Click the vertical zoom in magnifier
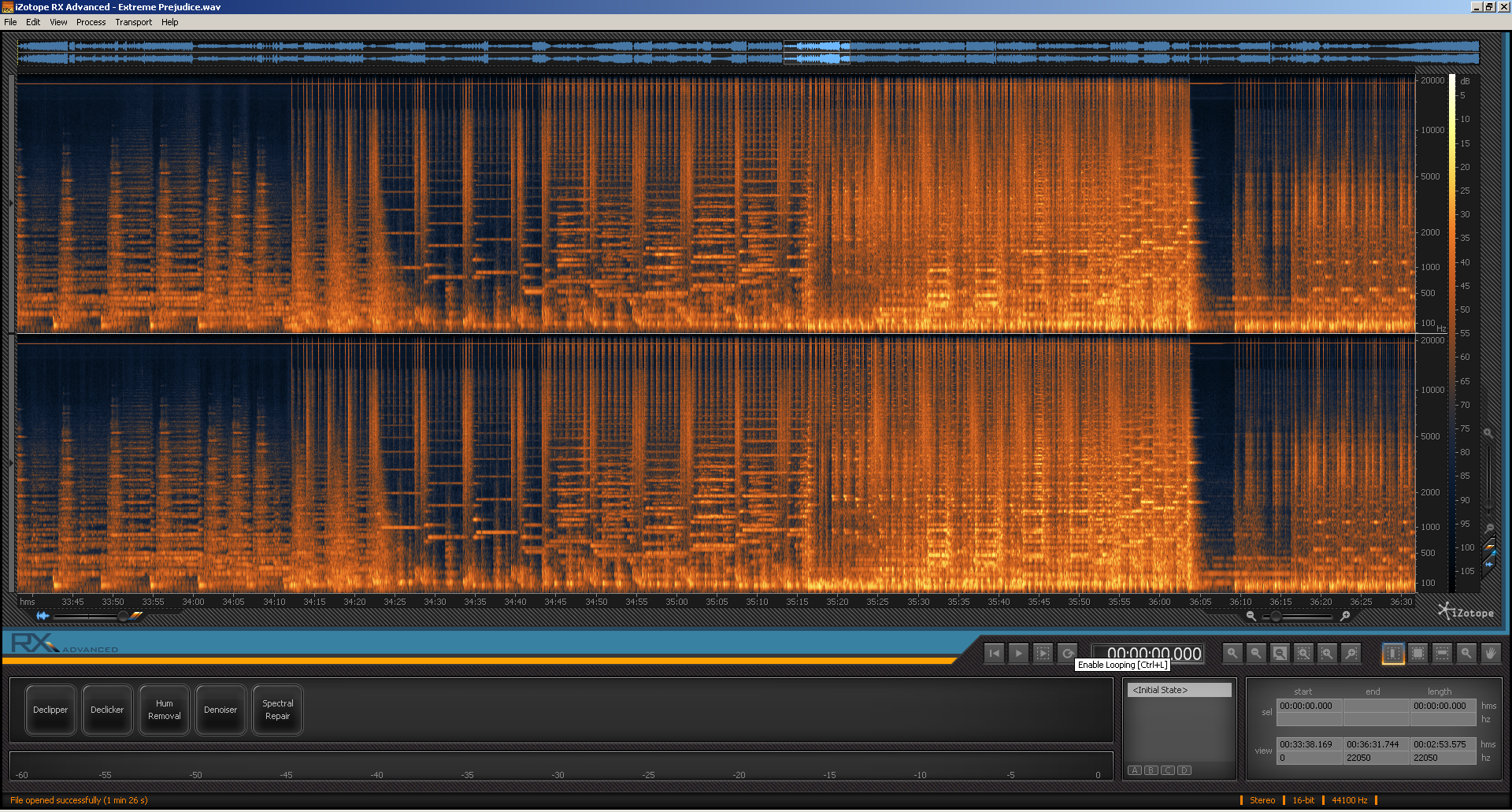Screen dimensions: 1512x812 click(x=1488, y=433)
